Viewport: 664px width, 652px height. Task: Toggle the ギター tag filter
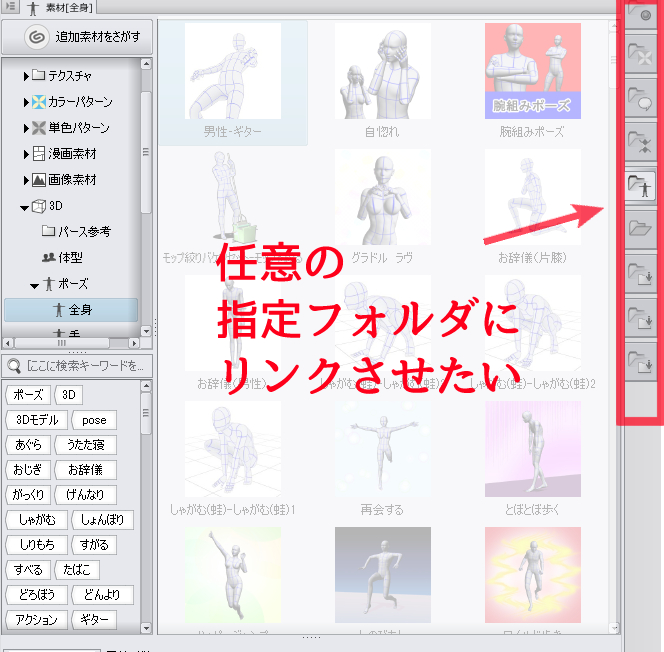(x=94, y=620)
